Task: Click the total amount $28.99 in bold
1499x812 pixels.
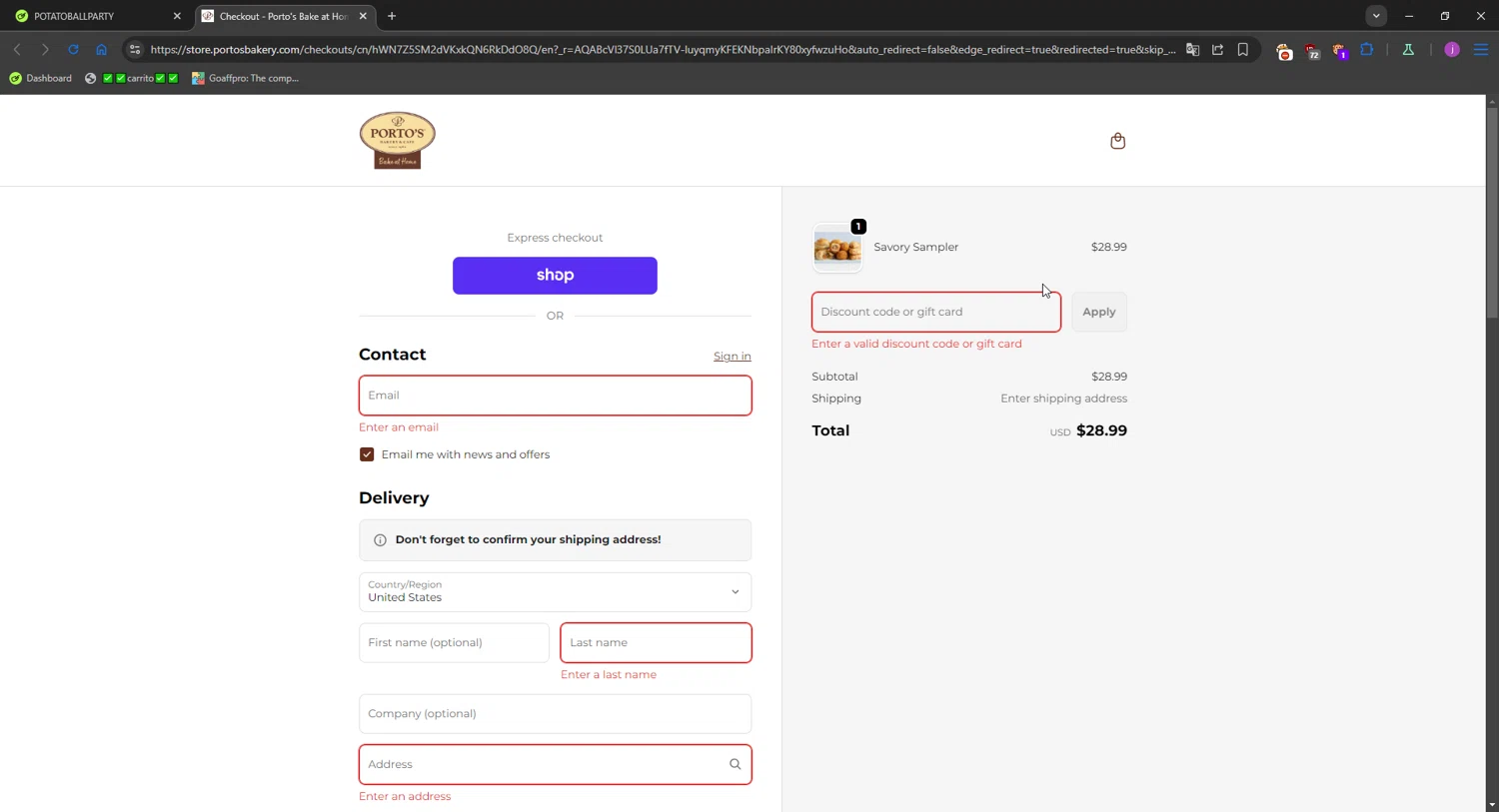Action: 1101,430
